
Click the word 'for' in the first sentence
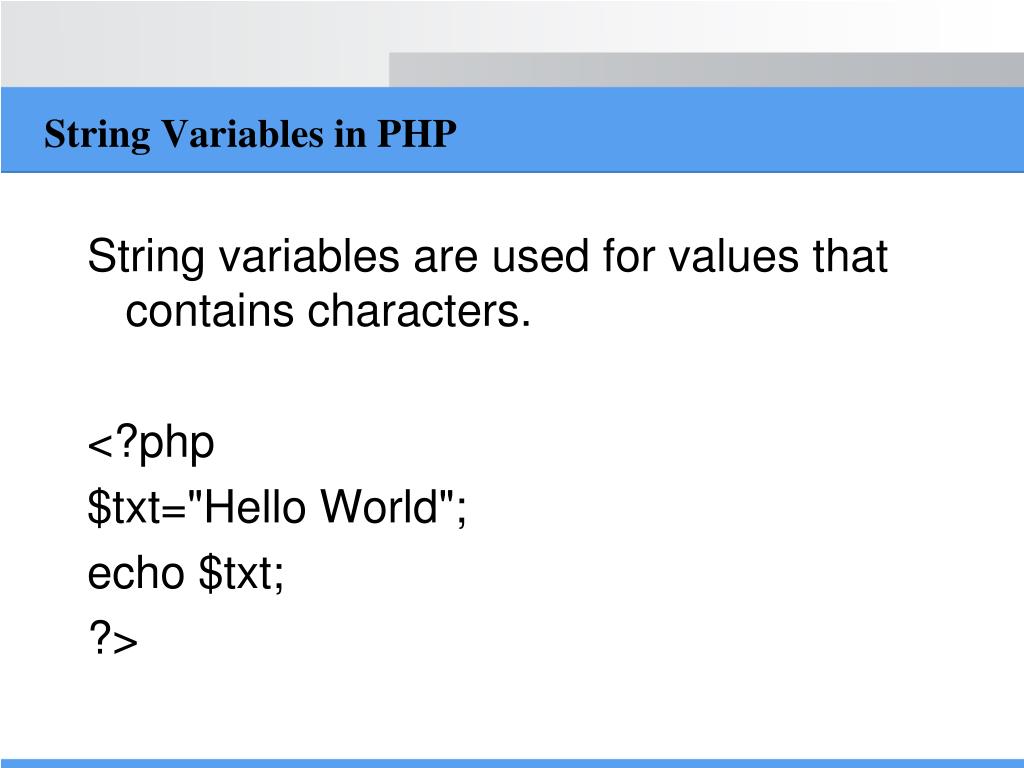pyautogui.click(x=628, y=255)
